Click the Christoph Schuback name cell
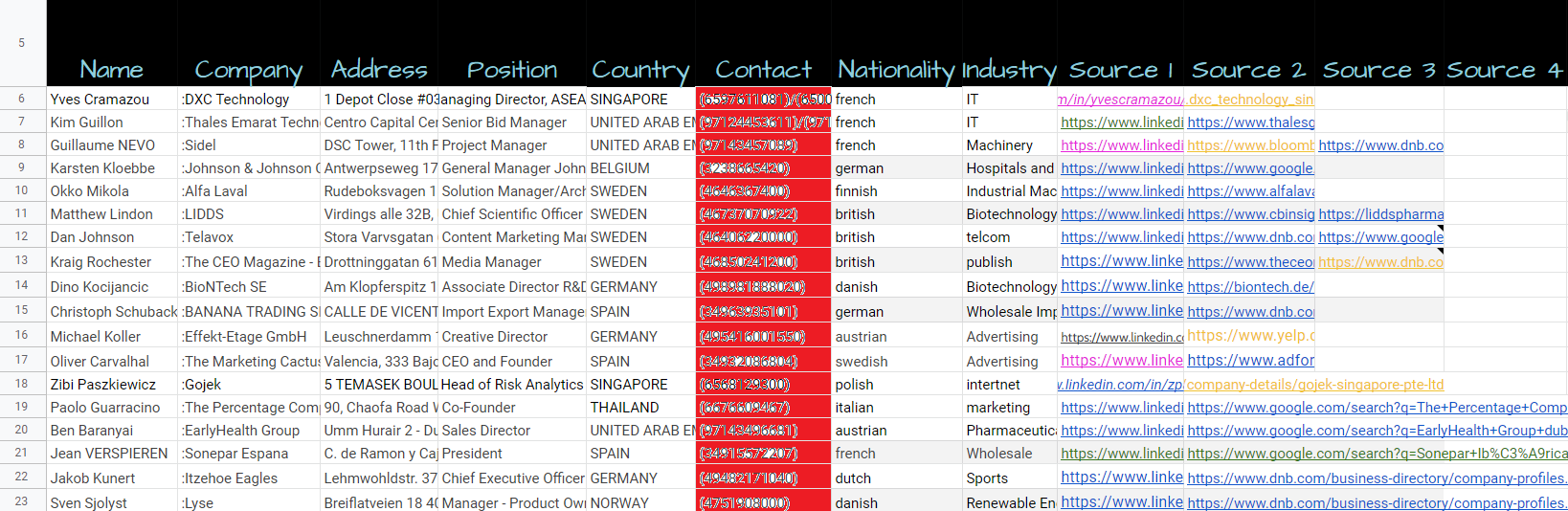The width and height of the screenshot is (1568, 511). tap(112, 311)
